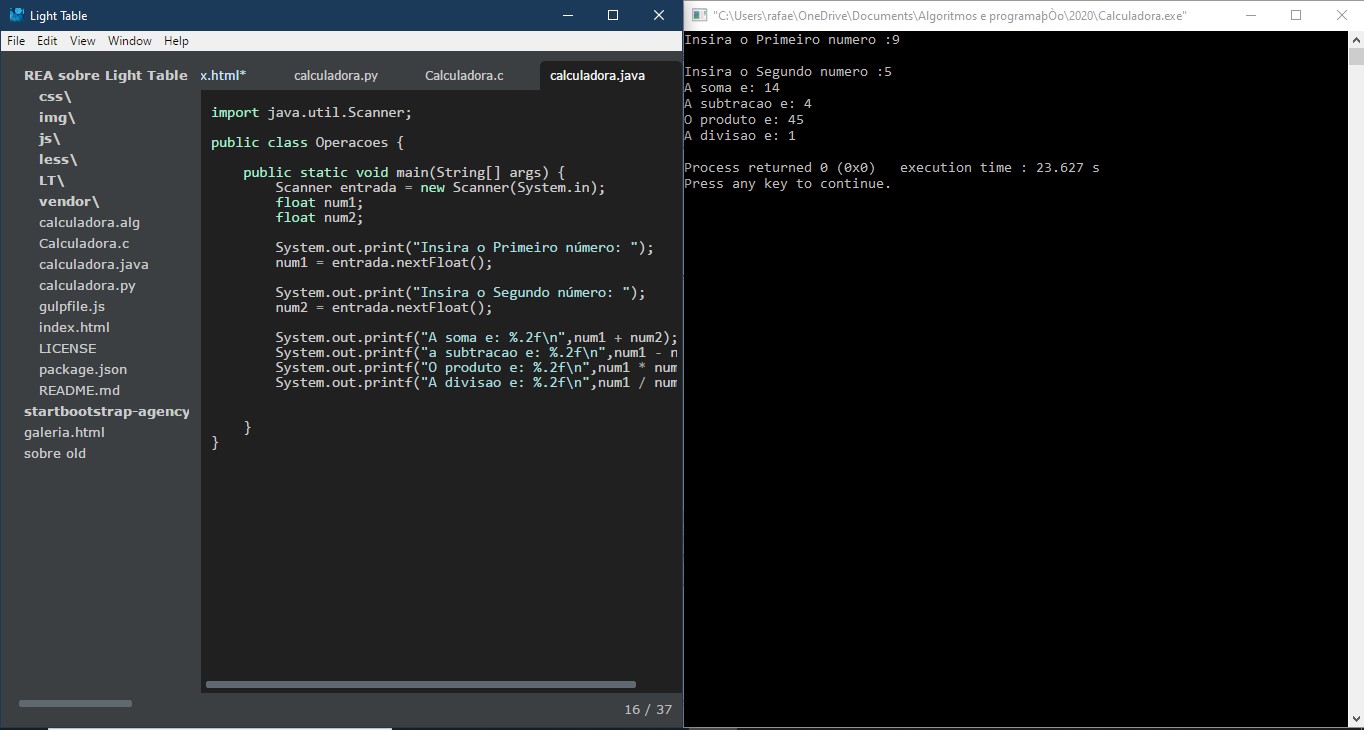Open the File menu in Light Table
The height and width of the screenshot is (730, 1364).
click(x=15, y=41)
